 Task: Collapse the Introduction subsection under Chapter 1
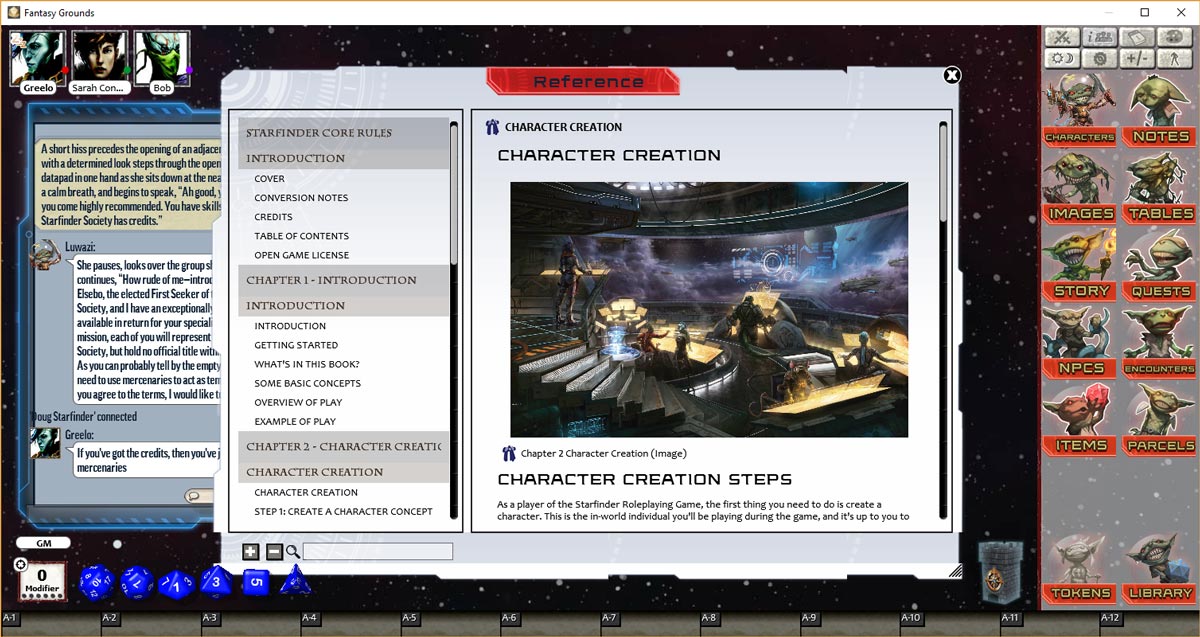[x=343, y=305]
